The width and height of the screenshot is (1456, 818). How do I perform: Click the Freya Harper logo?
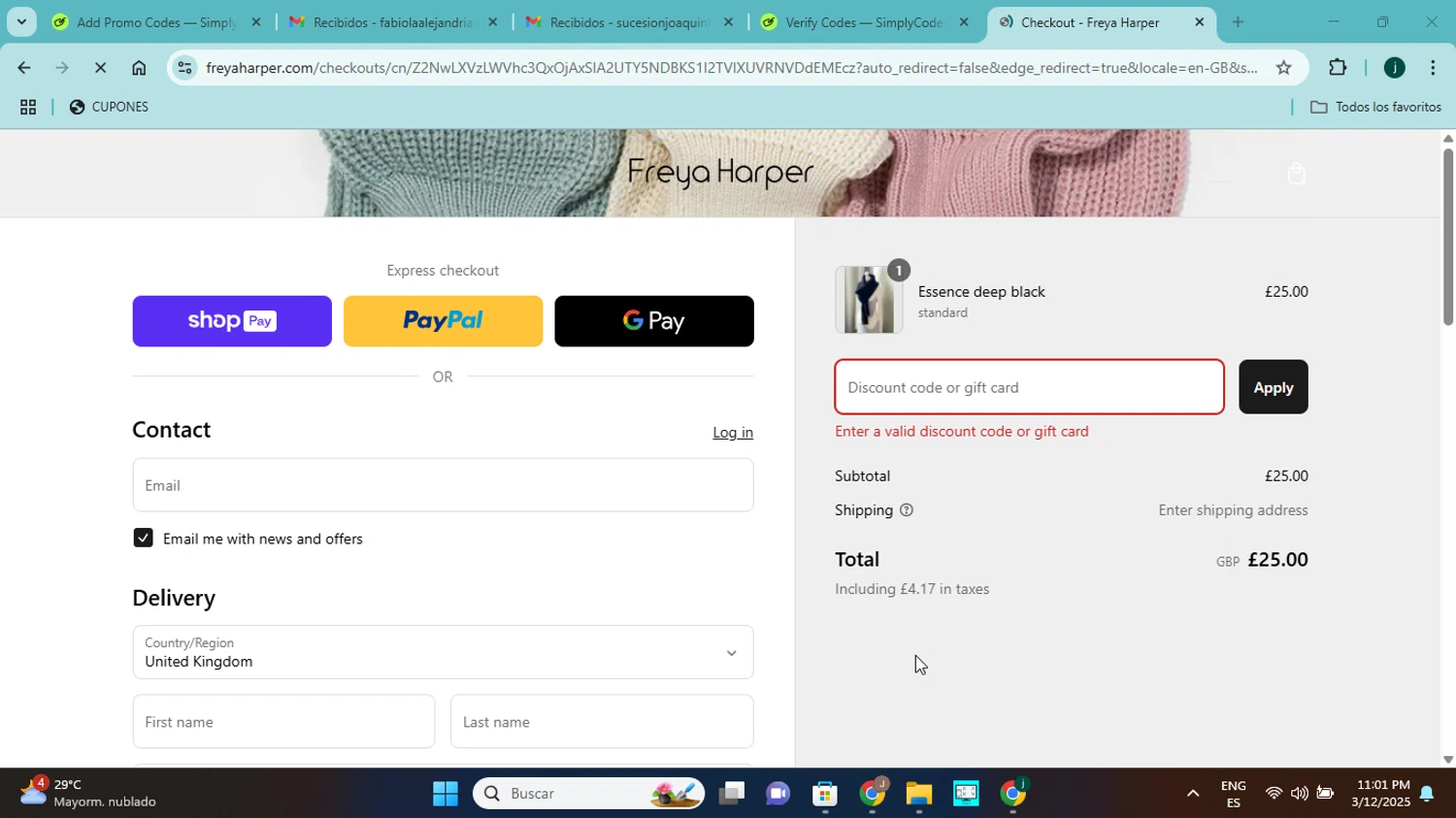click(720, 174)
